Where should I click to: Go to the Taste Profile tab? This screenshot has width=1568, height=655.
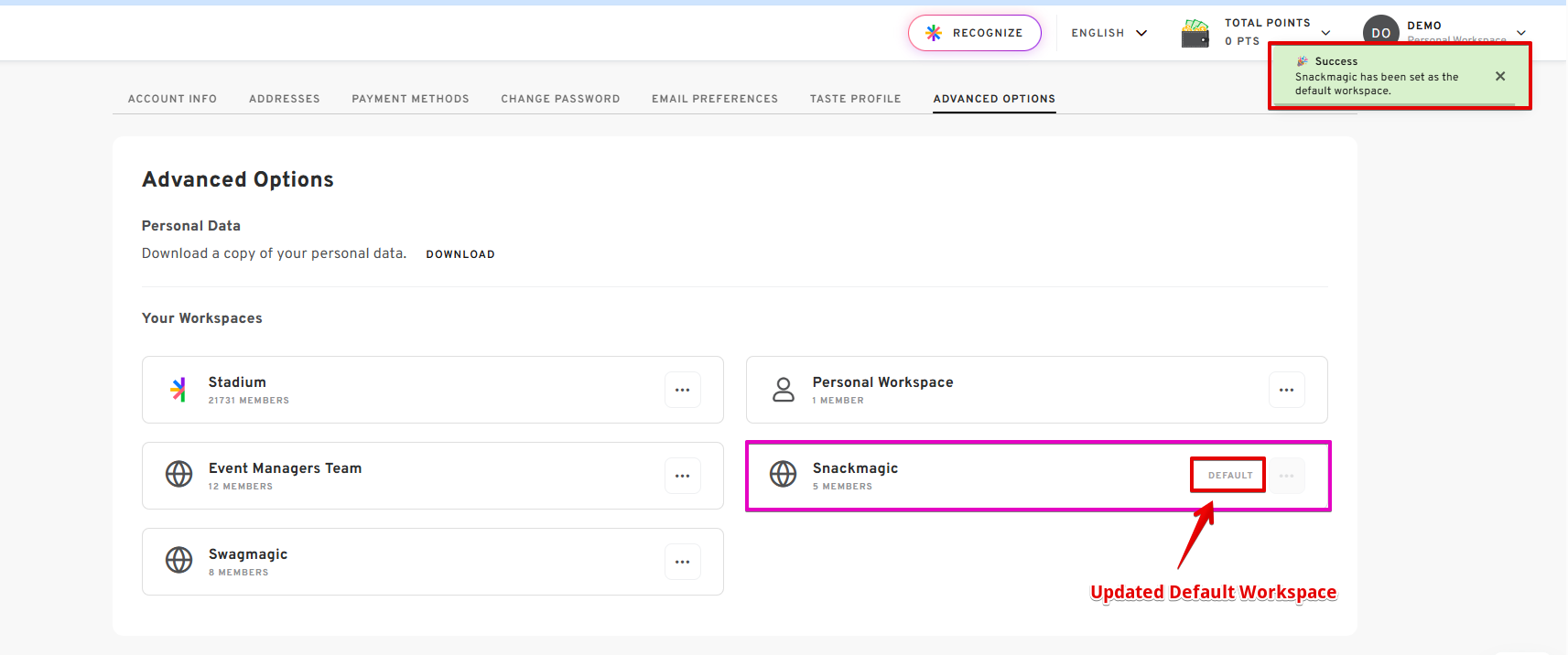(x=855, y=99)
